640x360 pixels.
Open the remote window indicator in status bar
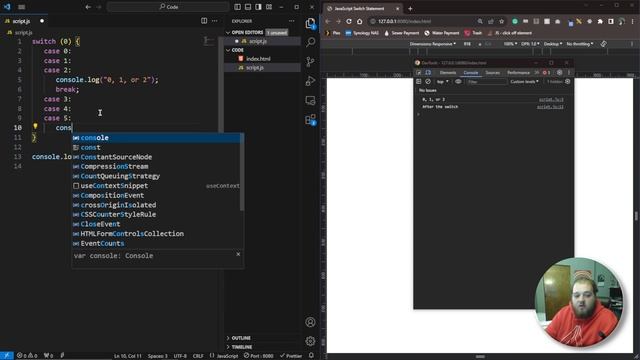point(7,356)
